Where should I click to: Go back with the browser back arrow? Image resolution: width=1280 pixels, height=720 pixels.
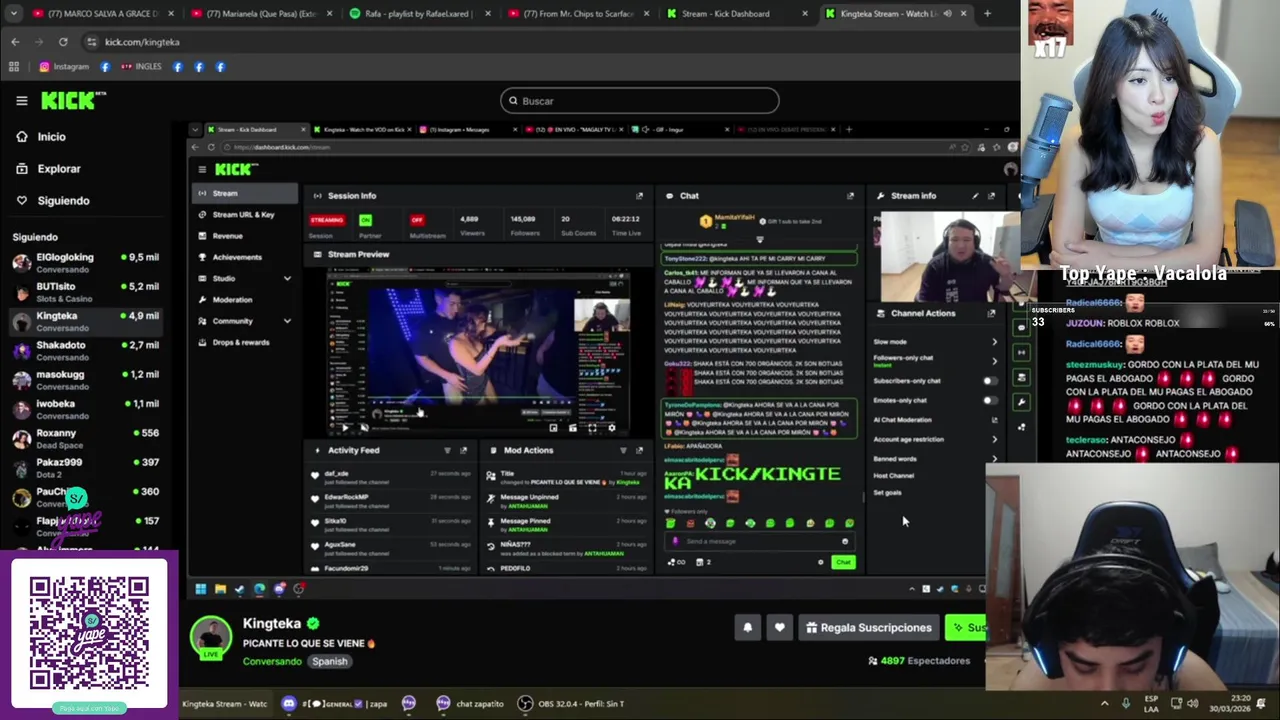click(15, 42)
